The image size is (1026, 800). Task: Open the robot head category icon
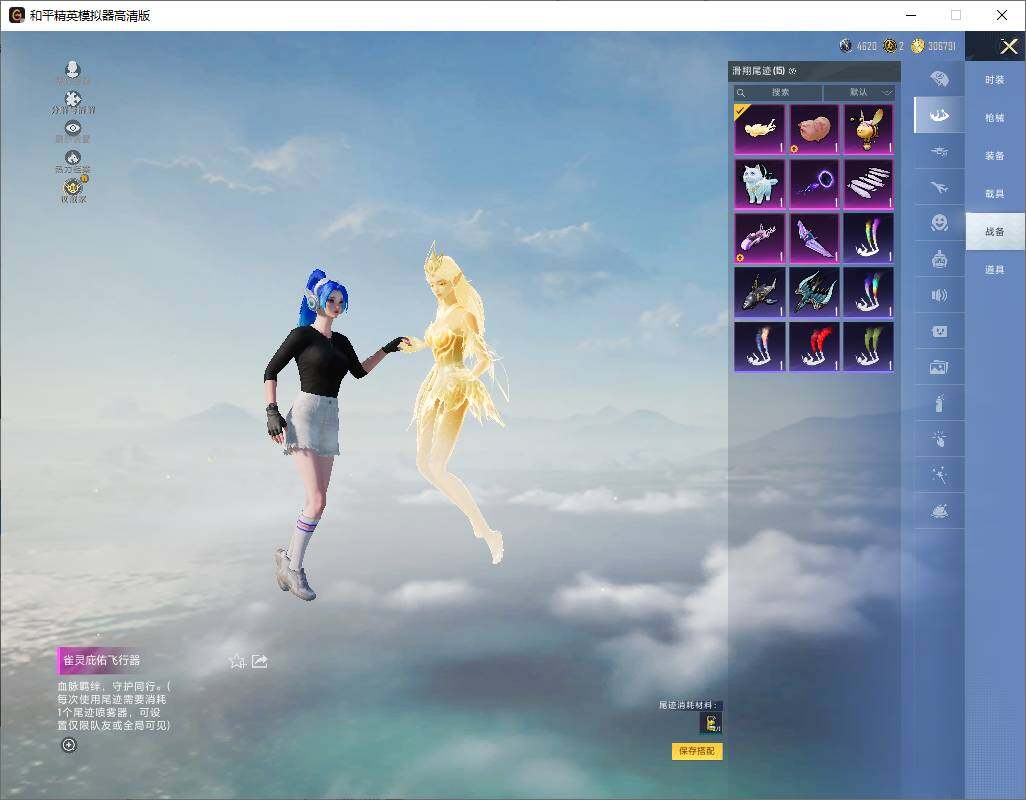[940, 260]
